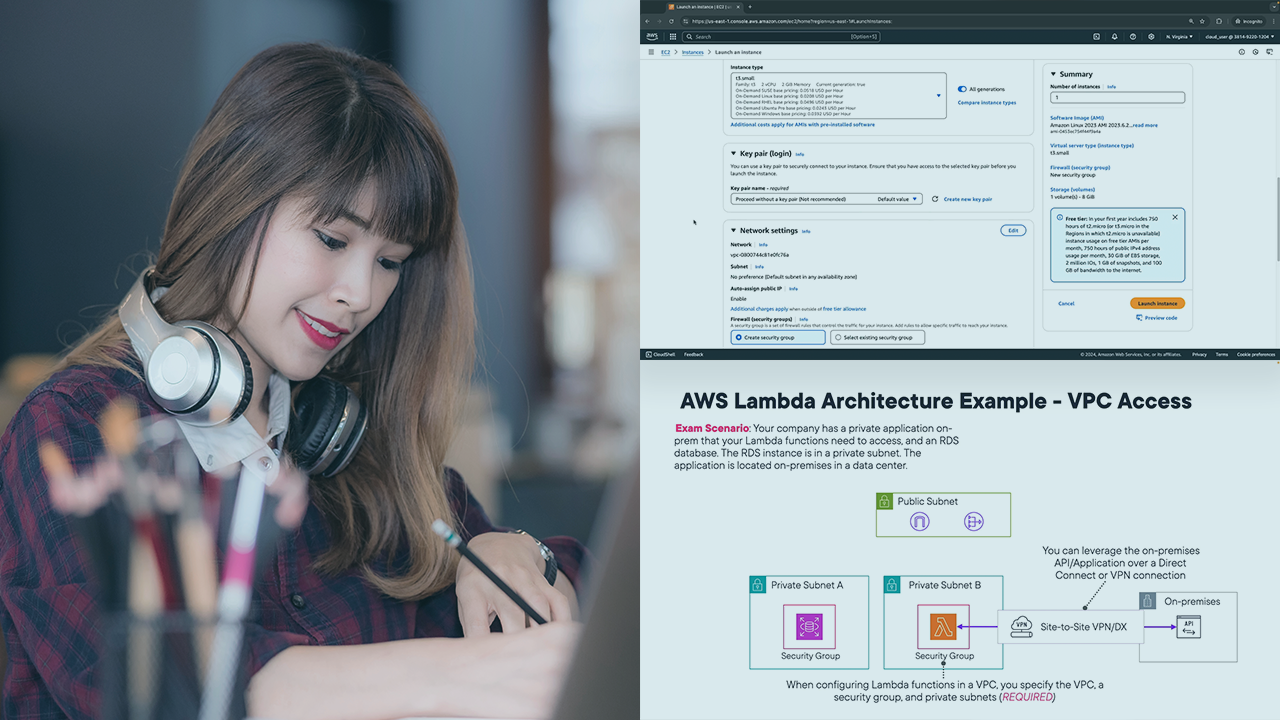Image resolution: width=1280 pixels, height=720 pixels.
Task: Expand the instance type dropdown
Action: [x=938, y=96]
